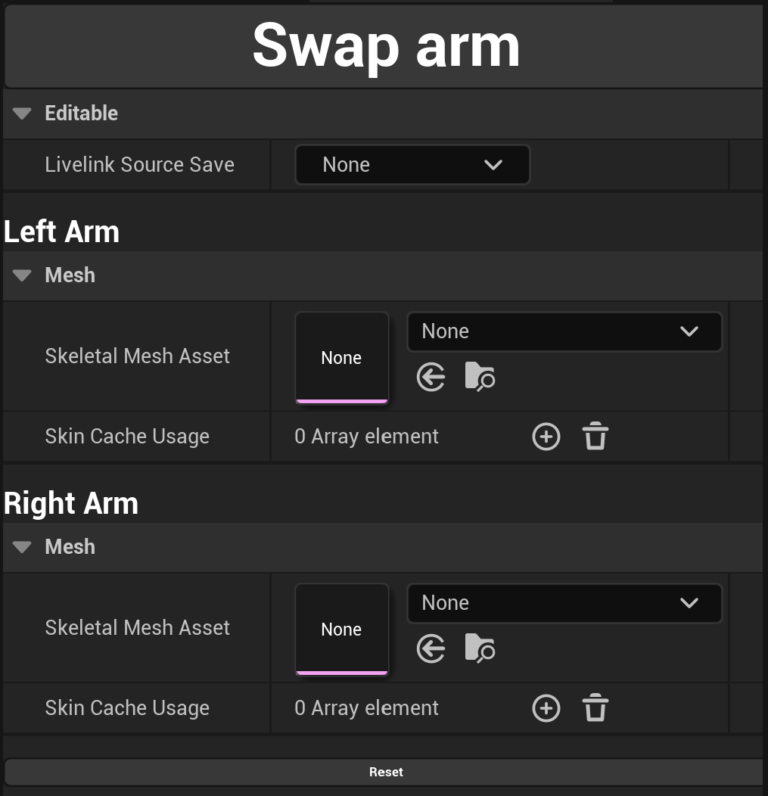Select Left Arm Skin Cache Usage row label
The height and width of the screenshot is (796, 768).
point(127,436)
